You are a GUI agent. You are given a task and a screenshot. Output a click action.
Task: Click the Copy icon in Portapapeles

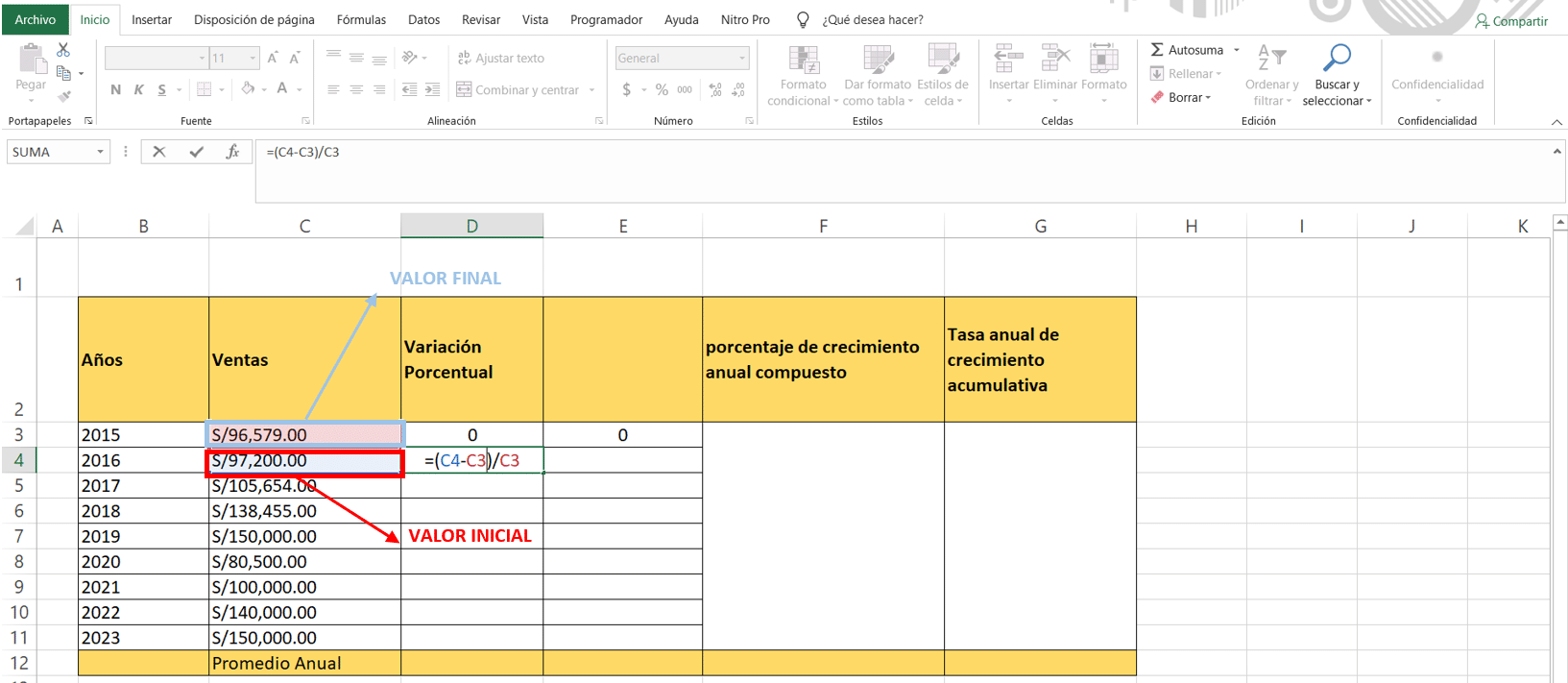63,73
